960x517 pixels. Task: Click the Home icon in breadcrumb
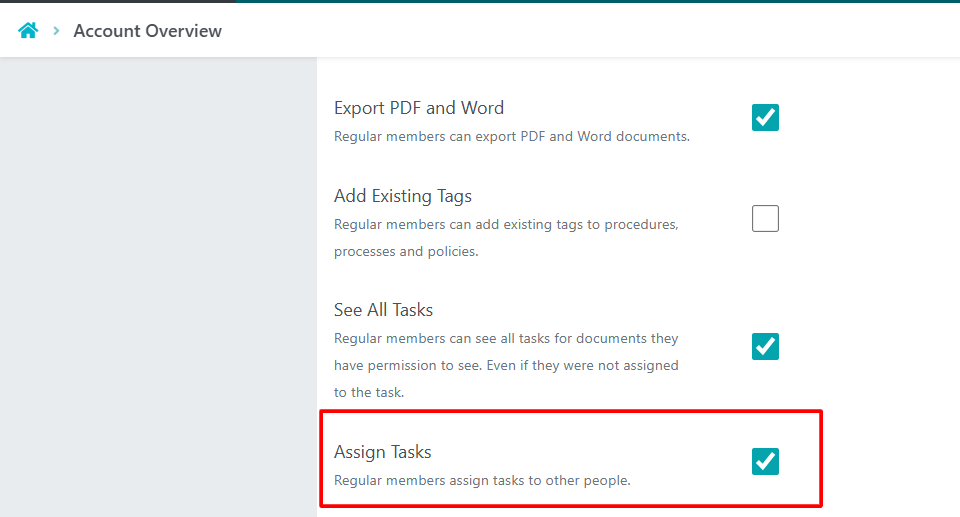[28, 31]
